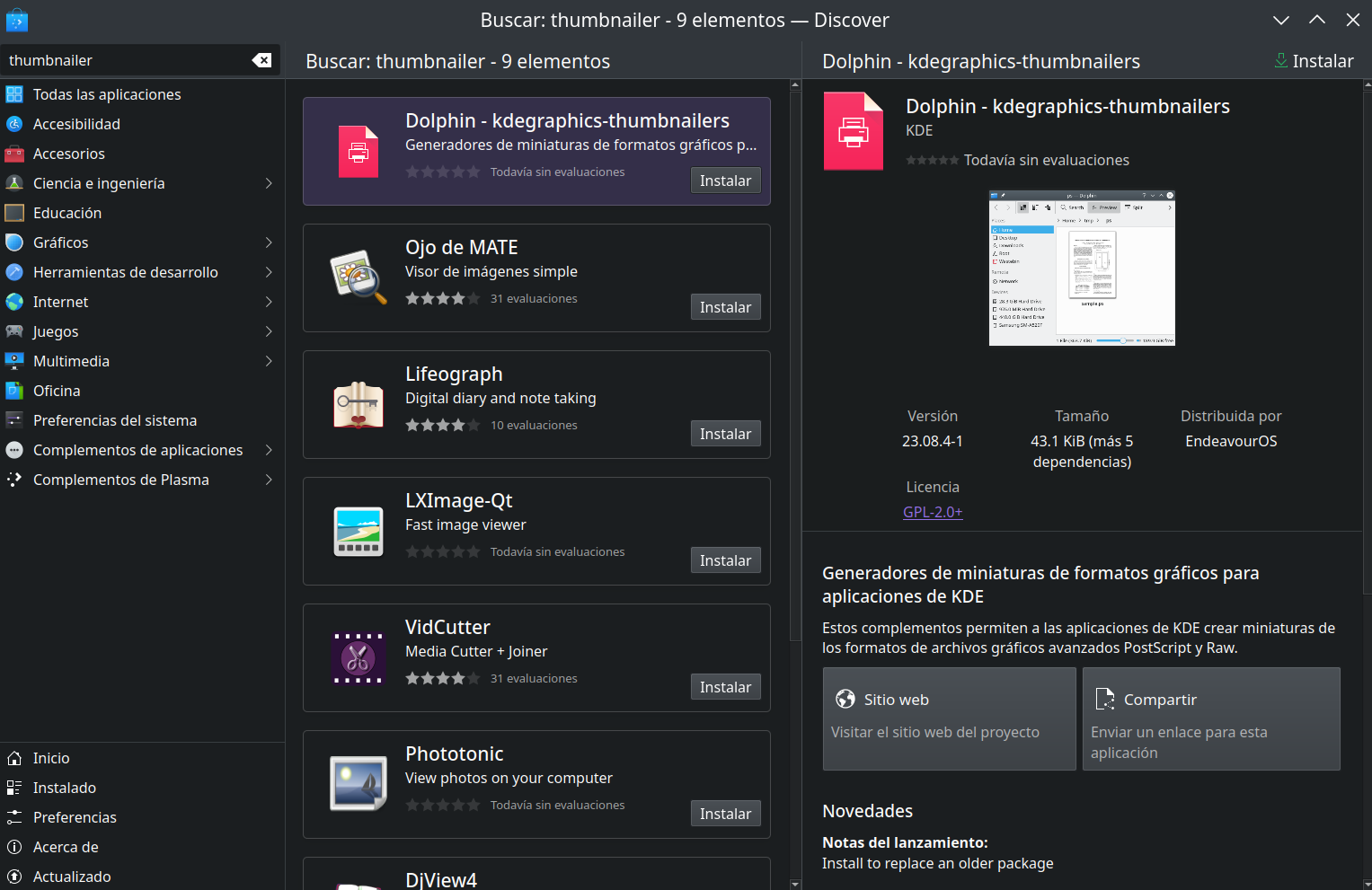This screenshot has height=890, width=1372.
Task: Check the Actualizado updates page
Action: click(x=142, y=877)
